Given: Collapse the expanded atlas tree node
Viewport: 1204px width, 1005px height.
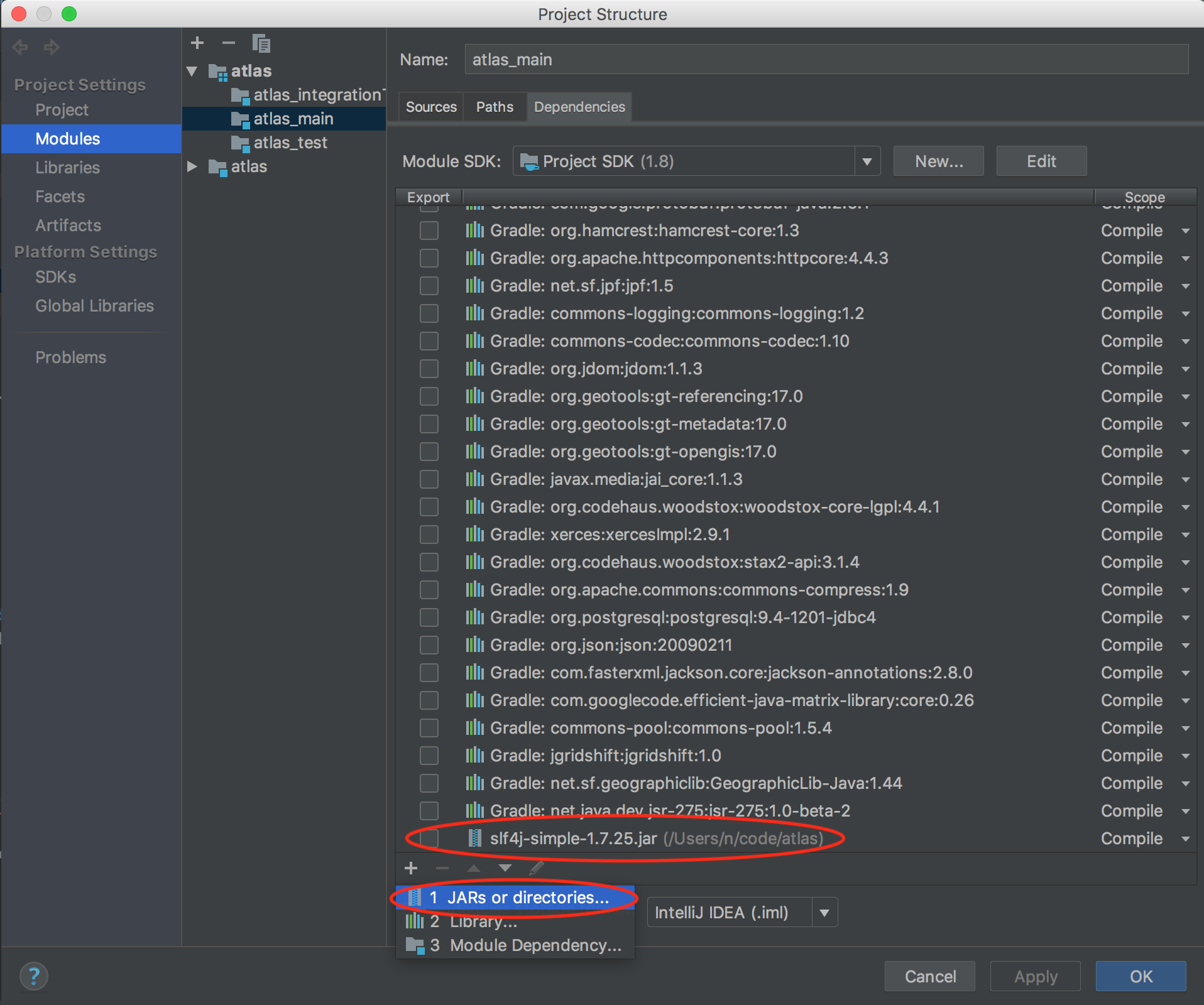Looking at the screenshot, I should 192,72.
